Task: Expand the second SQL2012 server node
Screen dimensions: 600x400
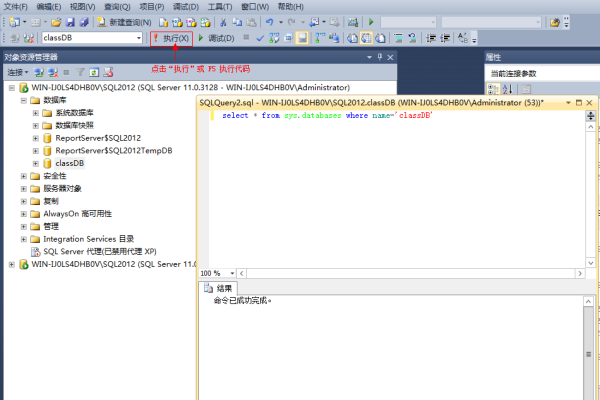Action: point(12,264)
